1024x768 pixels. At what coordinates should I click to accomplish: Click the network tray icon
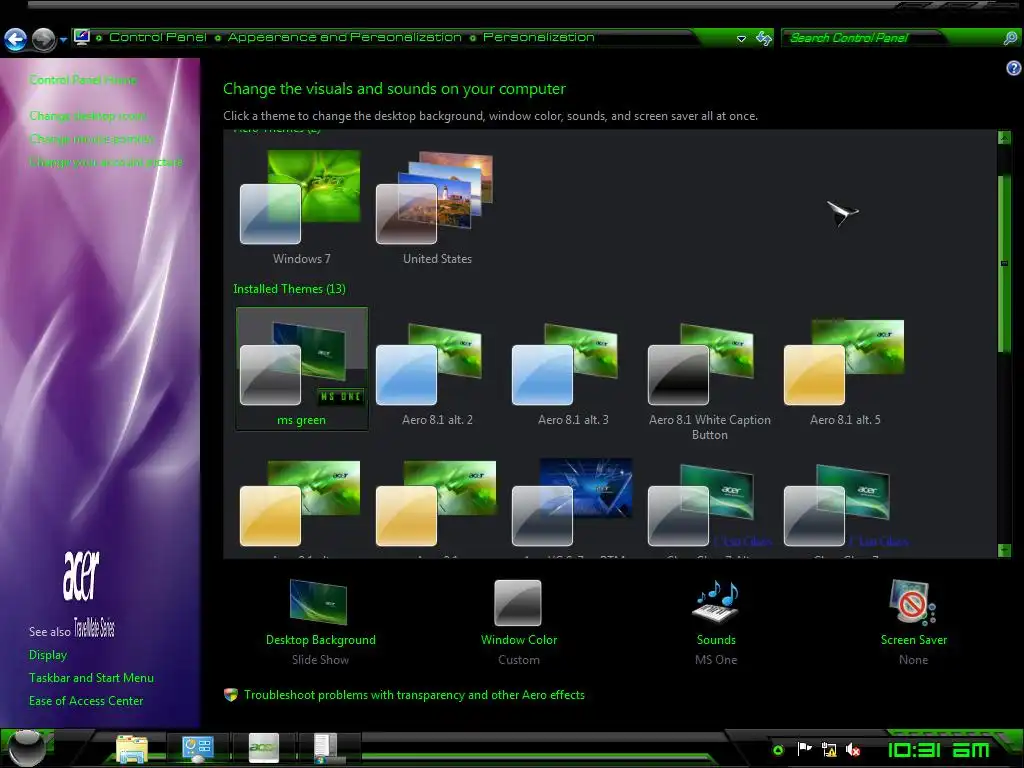pos(829,750)
